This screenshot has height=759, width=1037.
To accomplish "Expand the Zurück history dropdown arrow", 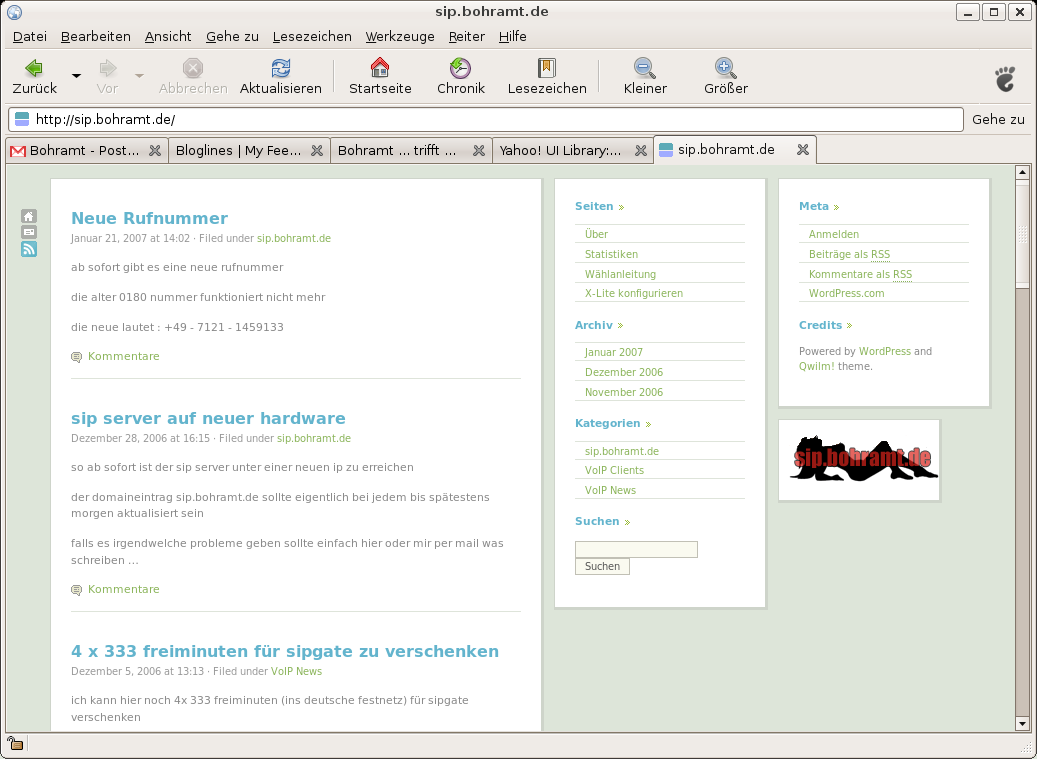I will 76,76.
